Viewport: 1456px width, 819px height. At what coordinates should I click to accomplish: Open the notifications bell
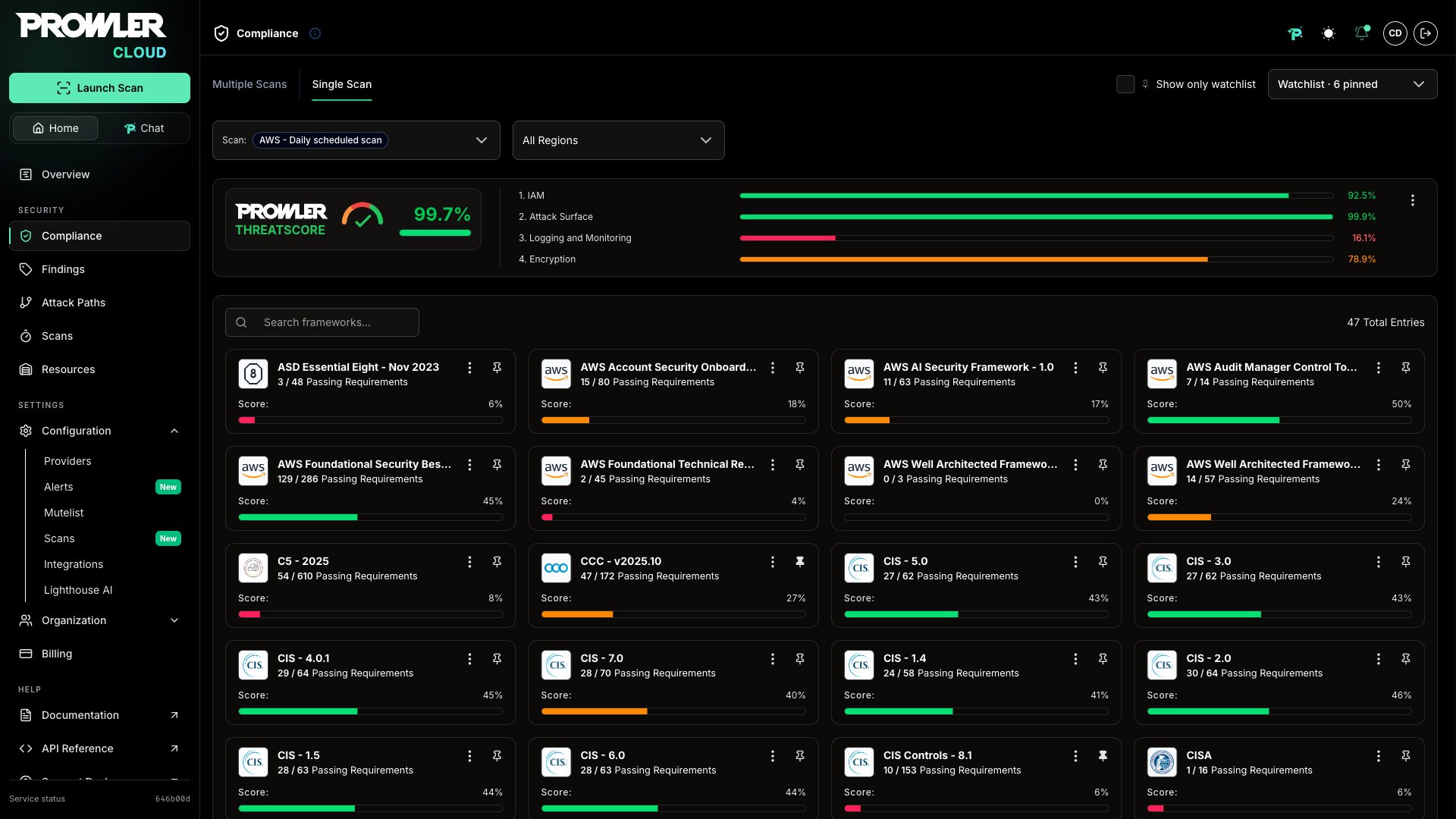point(1362,33)
